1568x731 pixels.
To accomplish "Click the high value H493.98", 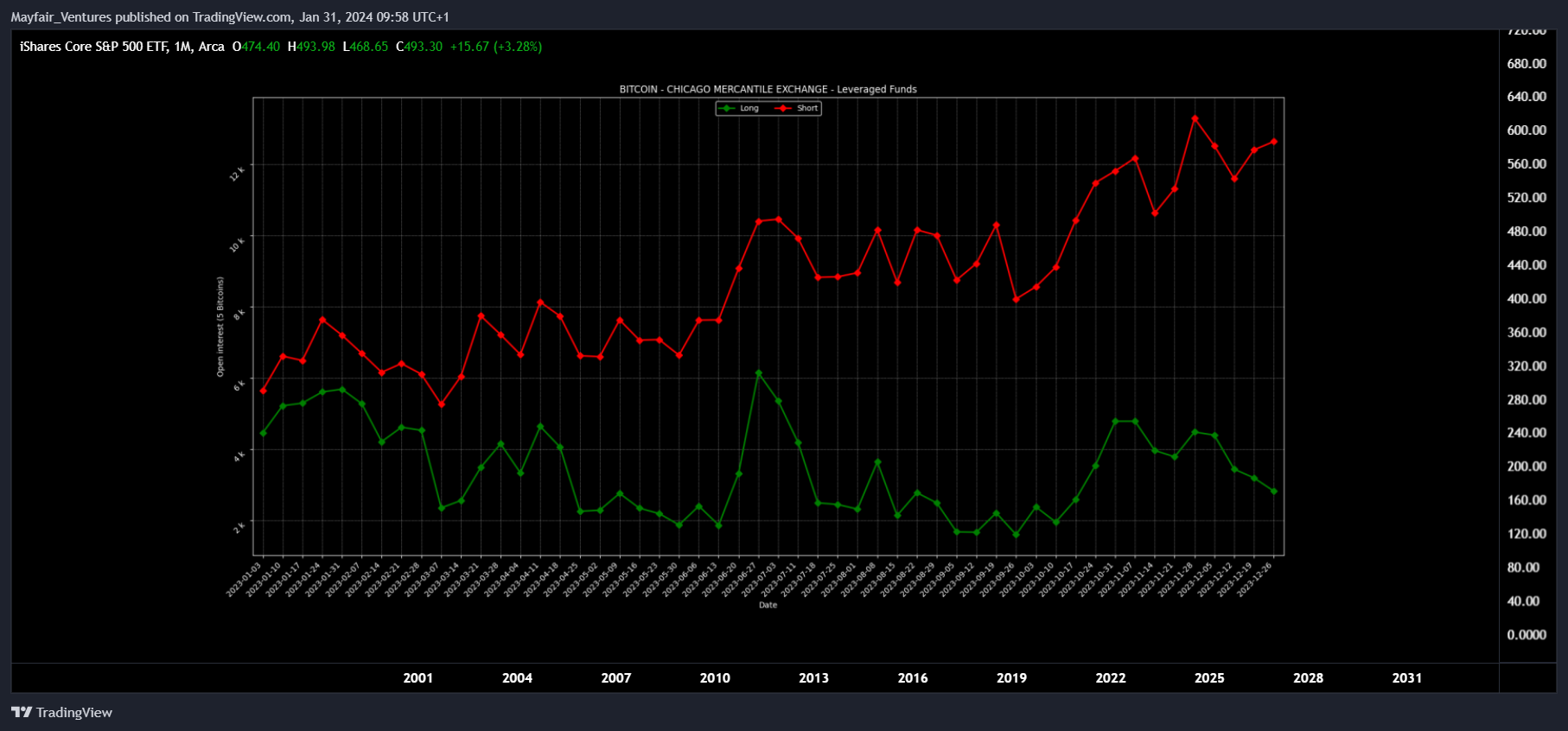I will pyautogui.click(x=311, y=47).
